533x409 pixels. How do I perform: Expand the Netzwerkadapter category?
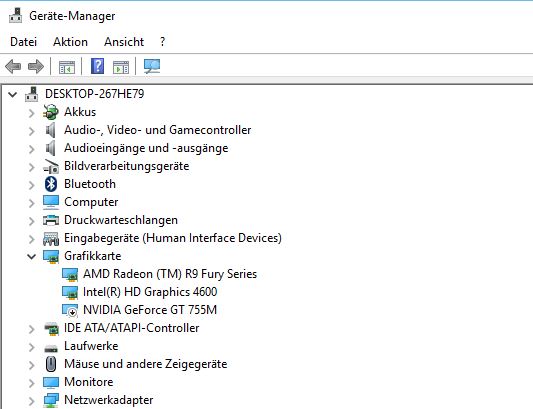coord(32,401)
